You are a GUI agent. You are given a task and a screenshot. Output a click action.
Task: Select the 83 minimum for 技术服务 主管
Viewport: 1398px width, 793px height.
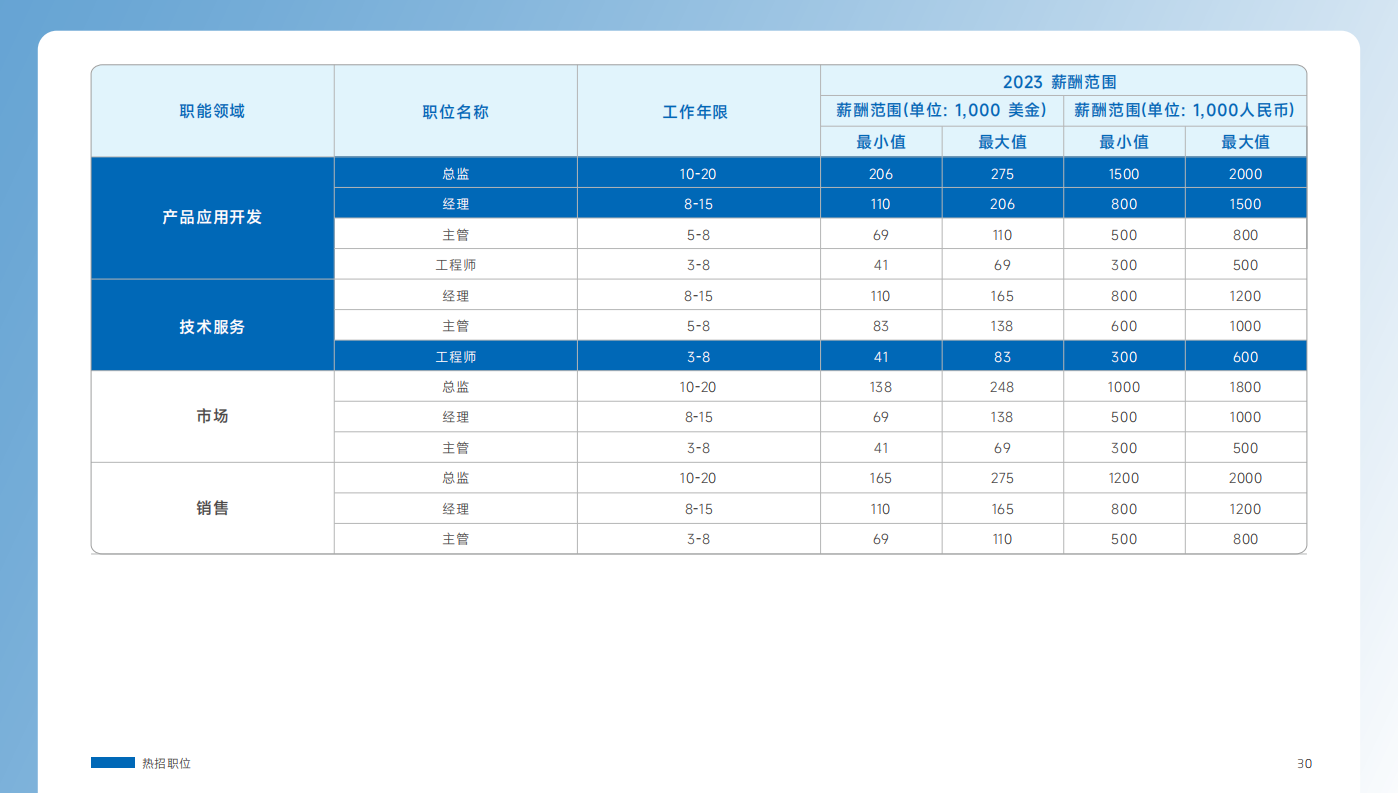pyautogui.click(x=881, y=326)
